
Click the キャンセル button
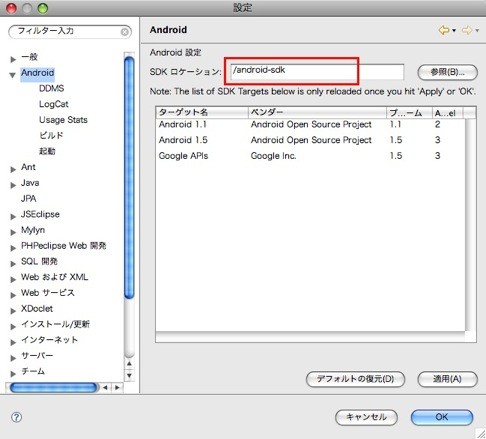pos(366,417)
